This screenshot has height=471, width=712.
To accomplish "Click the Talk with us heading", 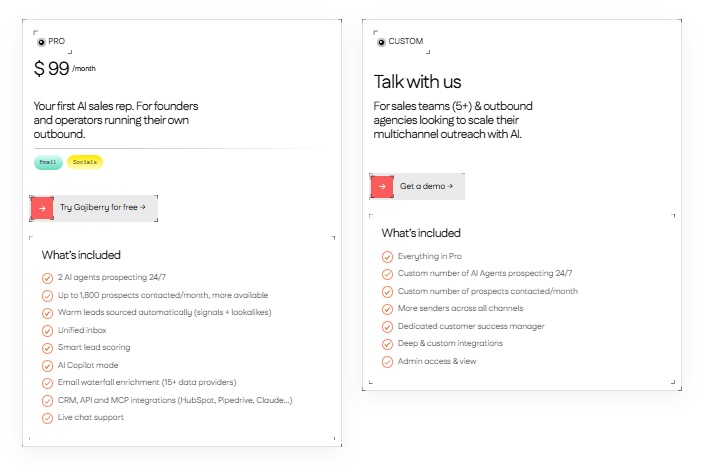I will [x=417, y=82].
